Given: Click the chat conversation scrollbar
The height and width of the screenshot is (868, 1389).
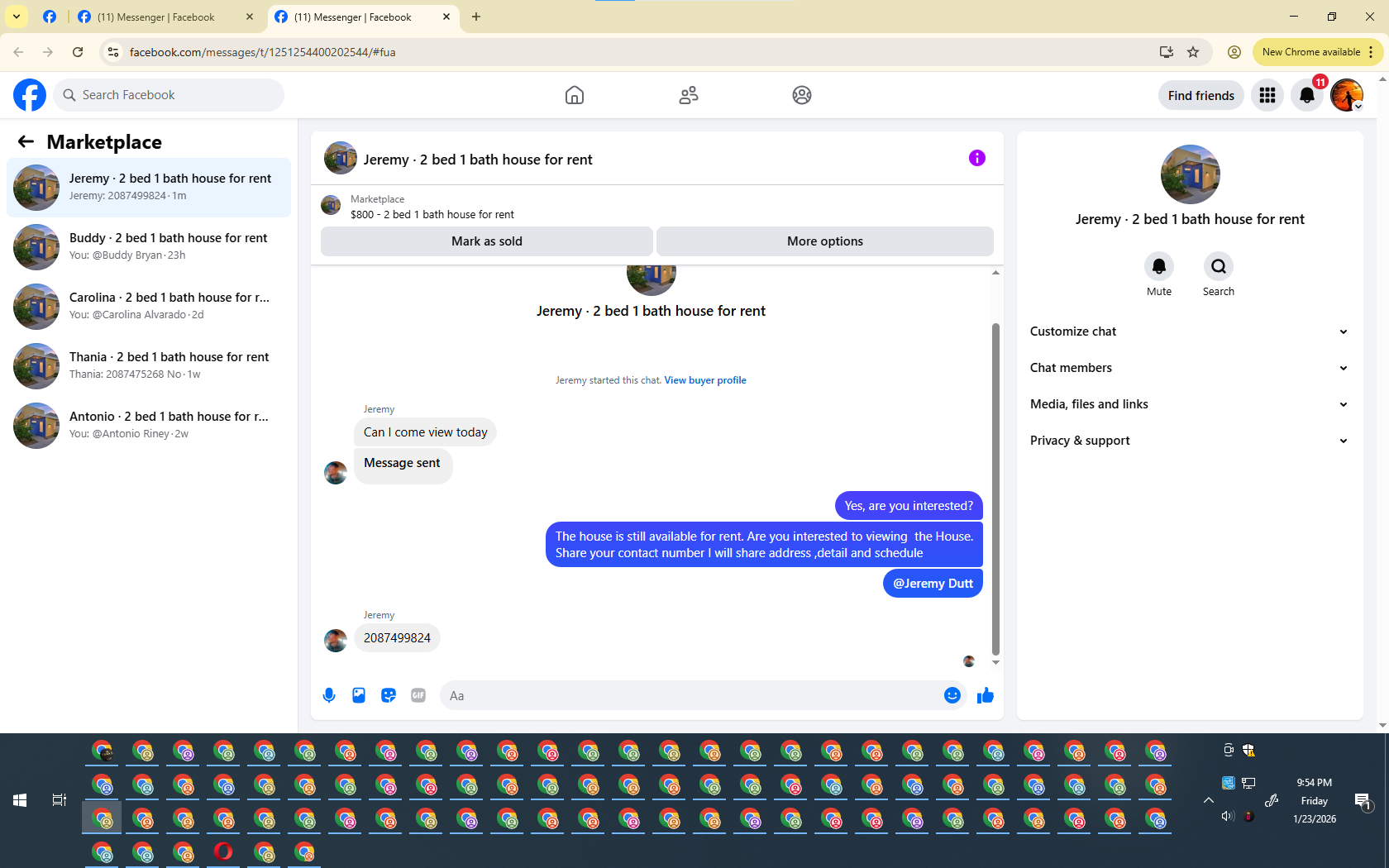Looking at the screenshot, I should coord(995,488).
